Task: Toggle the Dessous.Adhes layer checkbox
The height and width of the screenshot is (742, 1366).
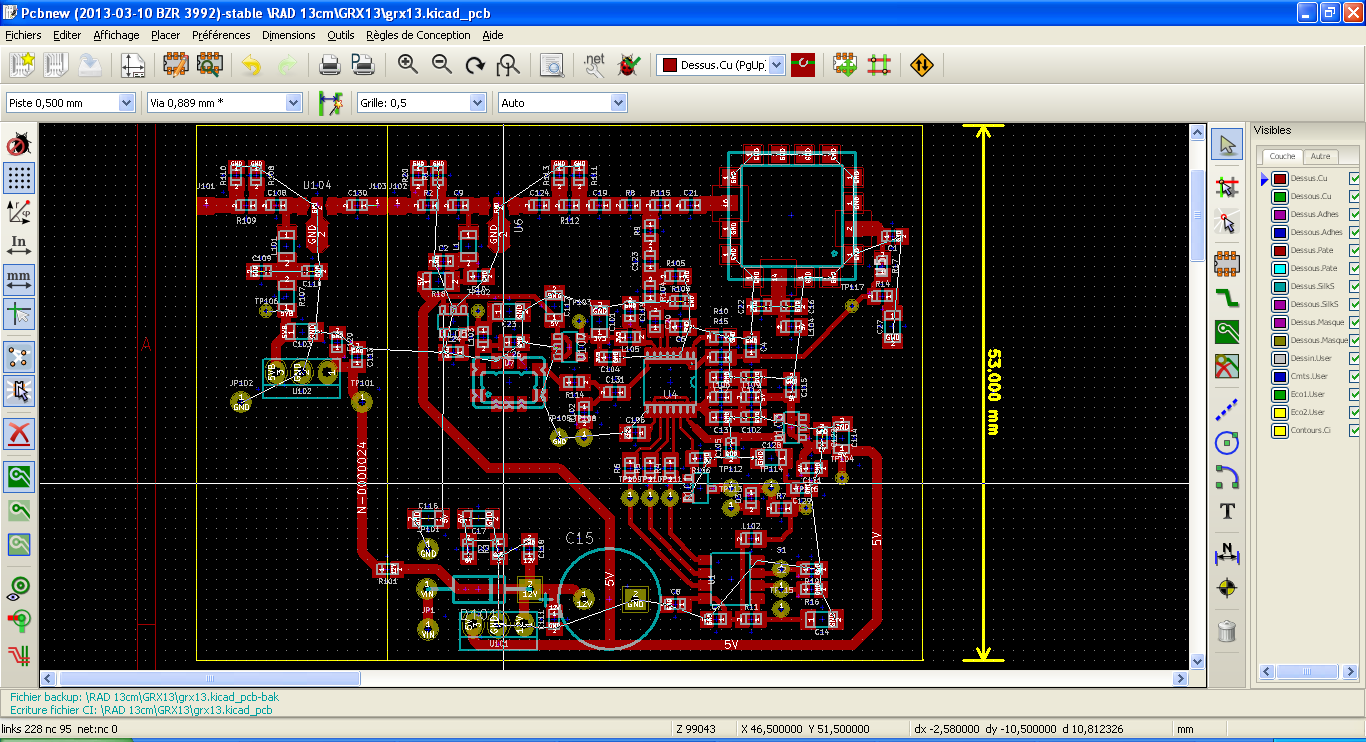Action: click(1355, 232)
